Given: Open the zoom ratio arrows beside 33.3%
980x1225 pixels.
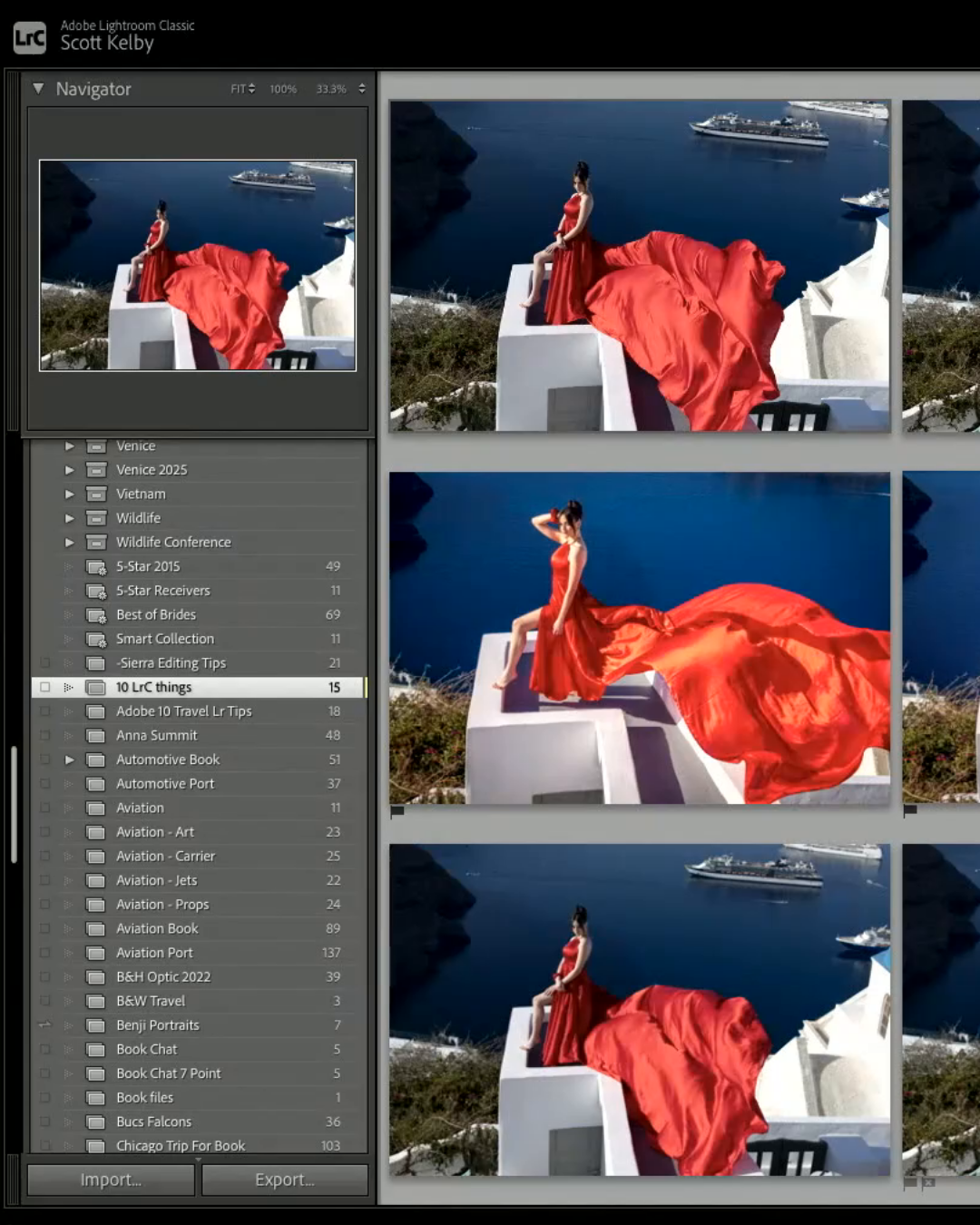Looking at the screenshot, I should coord(362,89).
